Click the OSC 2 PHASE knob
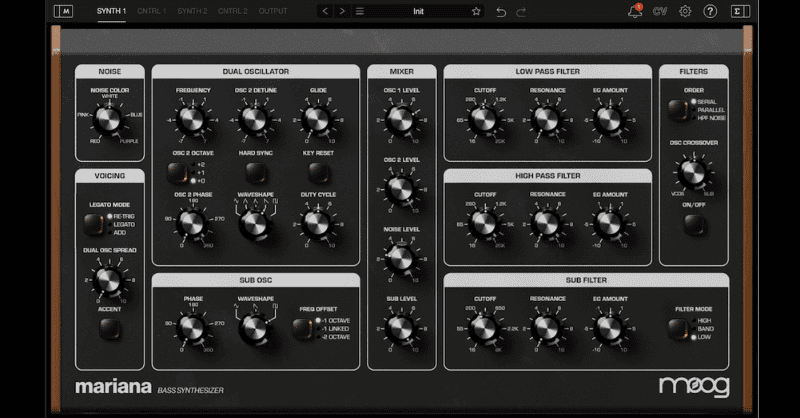Image resolution: width=800 pixels, height=418 pixels. tap(192, 224)
